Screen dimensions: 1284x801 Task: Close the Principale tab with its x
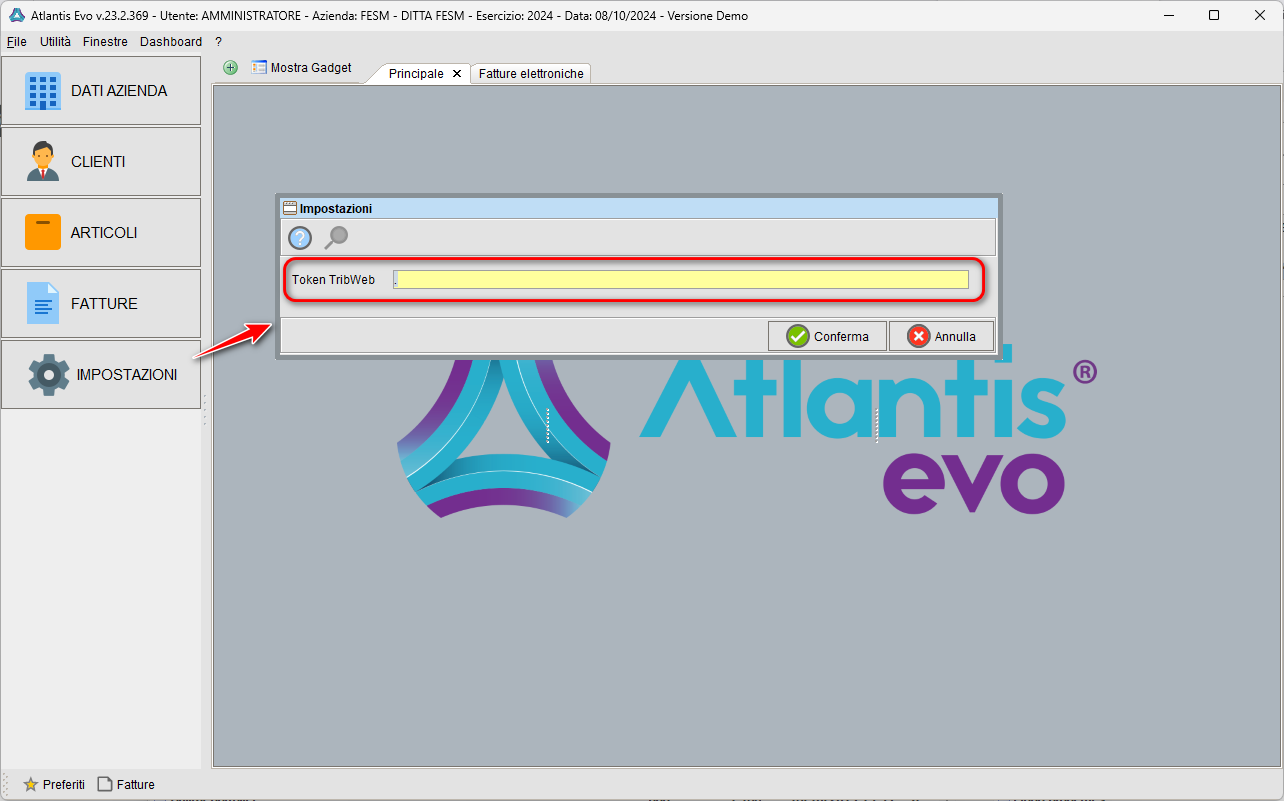point(457,73)
